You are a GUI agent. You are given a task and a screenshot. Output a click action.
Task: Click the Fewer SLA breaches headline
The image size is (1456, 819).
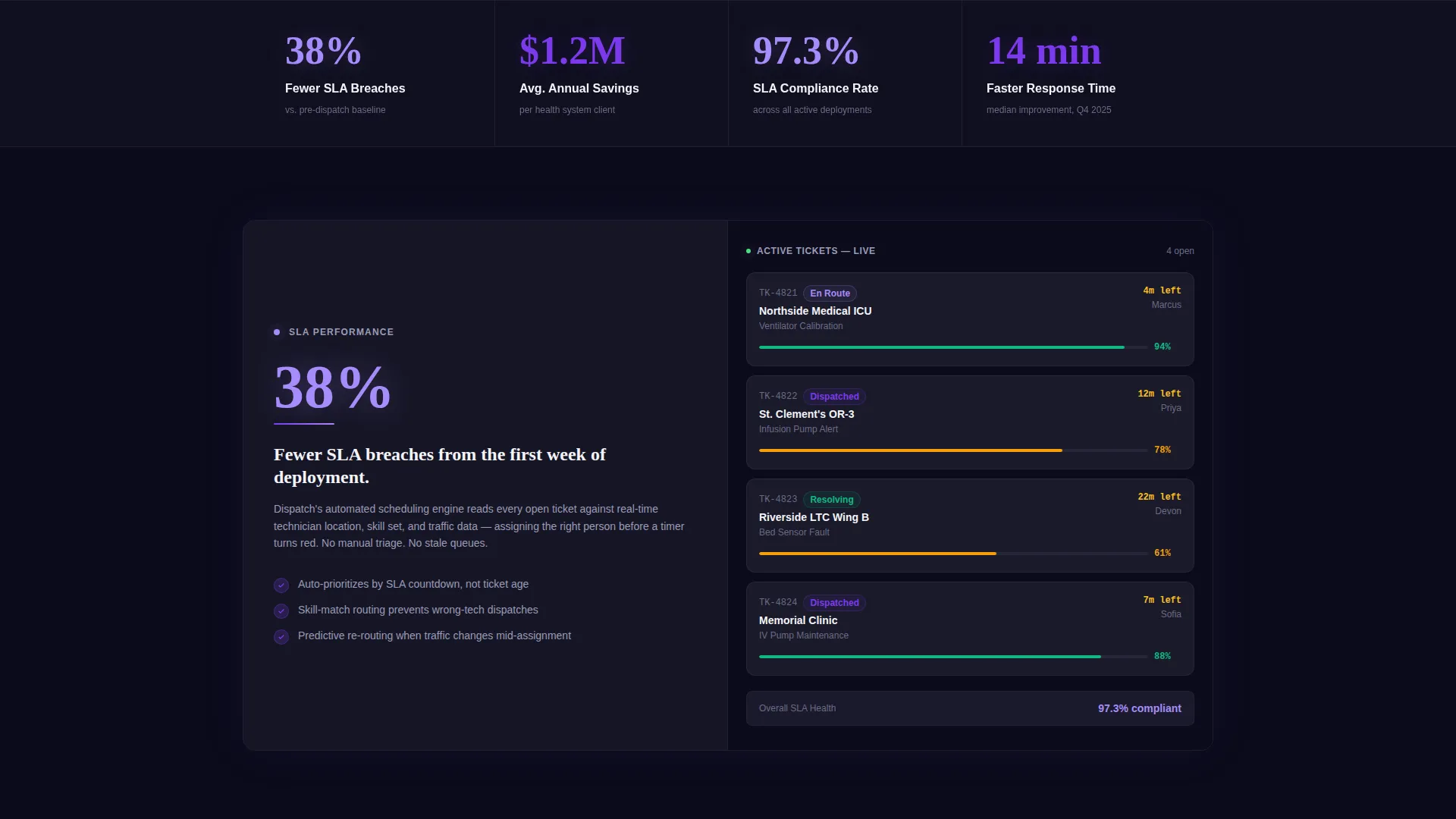pos(440,466)
